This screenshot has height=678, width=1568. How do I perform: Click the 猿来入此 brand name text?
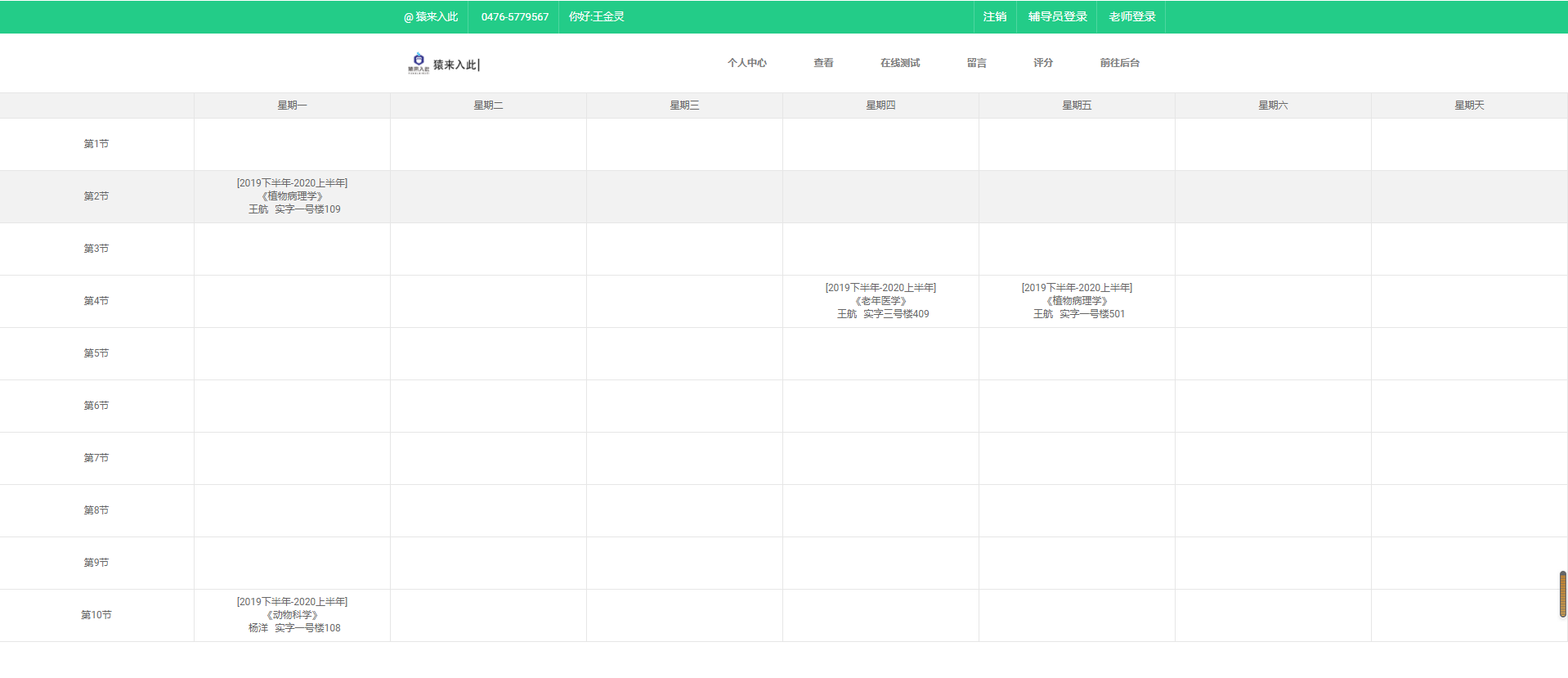pyautogui.click(x=455, y=65)
